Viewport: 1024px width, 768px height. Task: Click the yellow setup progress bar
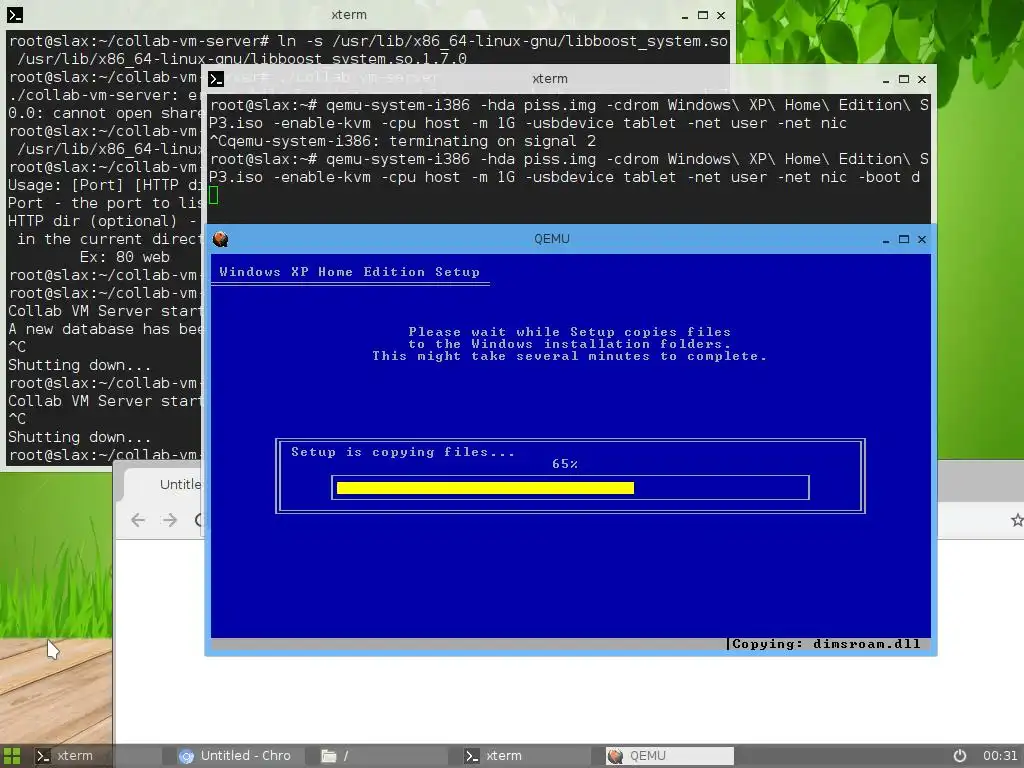coord(485,488)
